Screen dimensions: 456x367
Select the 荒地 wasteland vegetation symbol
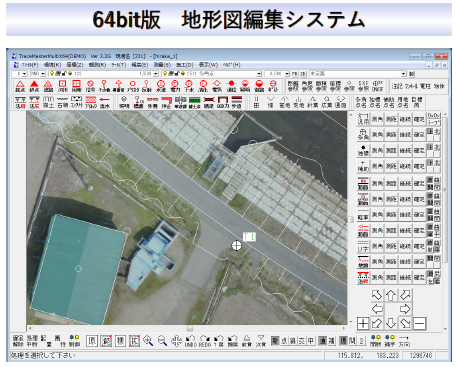pos(298,102)
